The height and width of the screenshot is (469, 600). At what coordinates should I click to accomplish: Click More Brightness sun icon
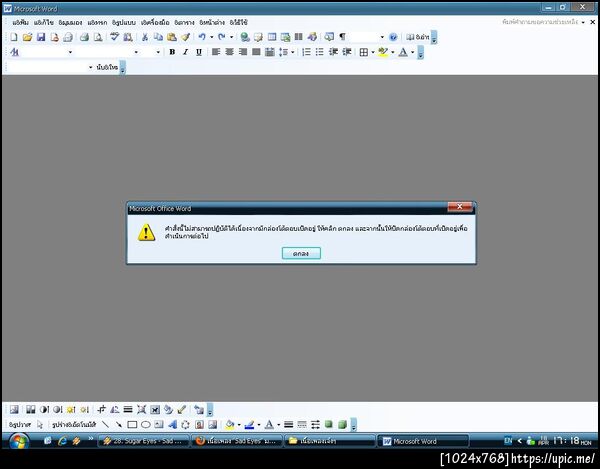pyautogui.click(x=71, y=409)
